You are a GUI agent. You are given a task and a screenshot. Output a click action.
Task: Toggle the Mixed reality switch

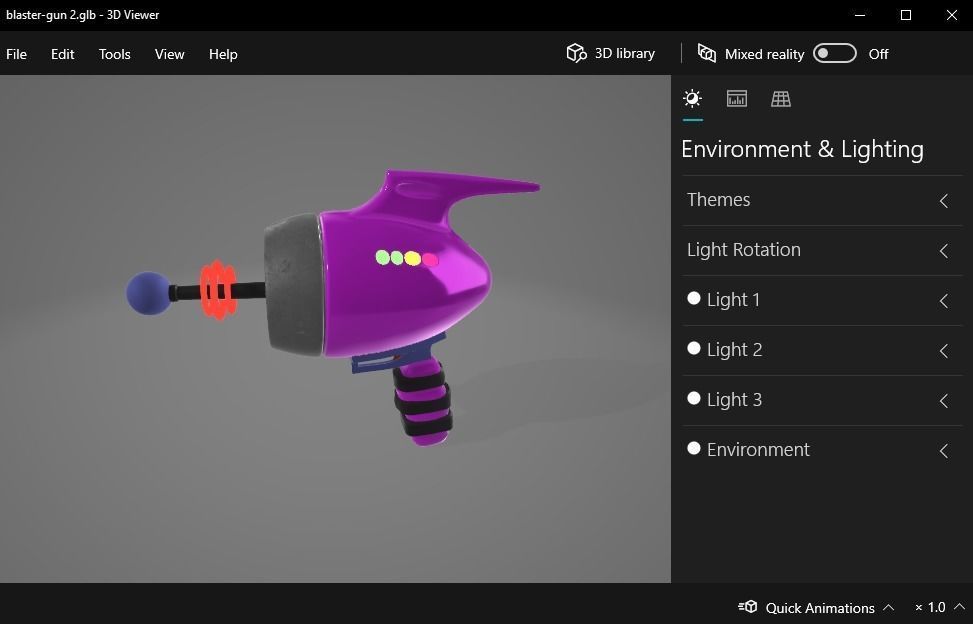pyautogui.click(x=835, y=53)
